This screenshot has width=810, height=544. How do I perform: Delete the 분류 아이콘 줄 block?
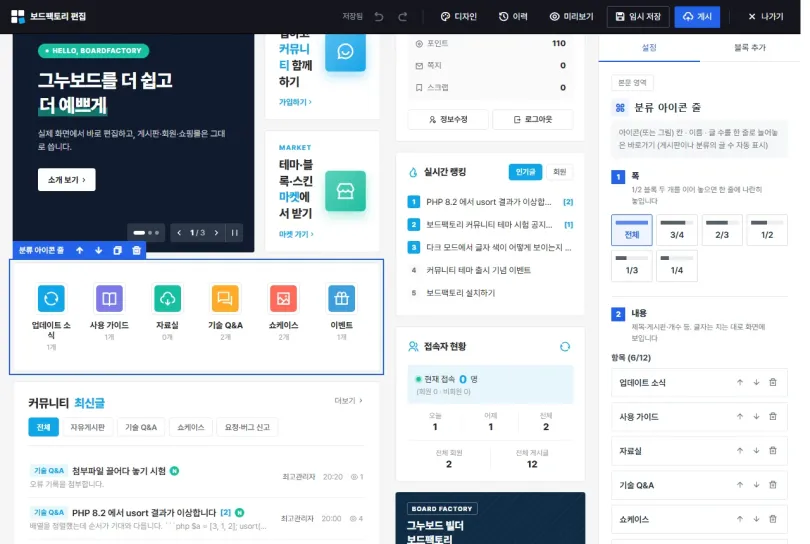136,250
